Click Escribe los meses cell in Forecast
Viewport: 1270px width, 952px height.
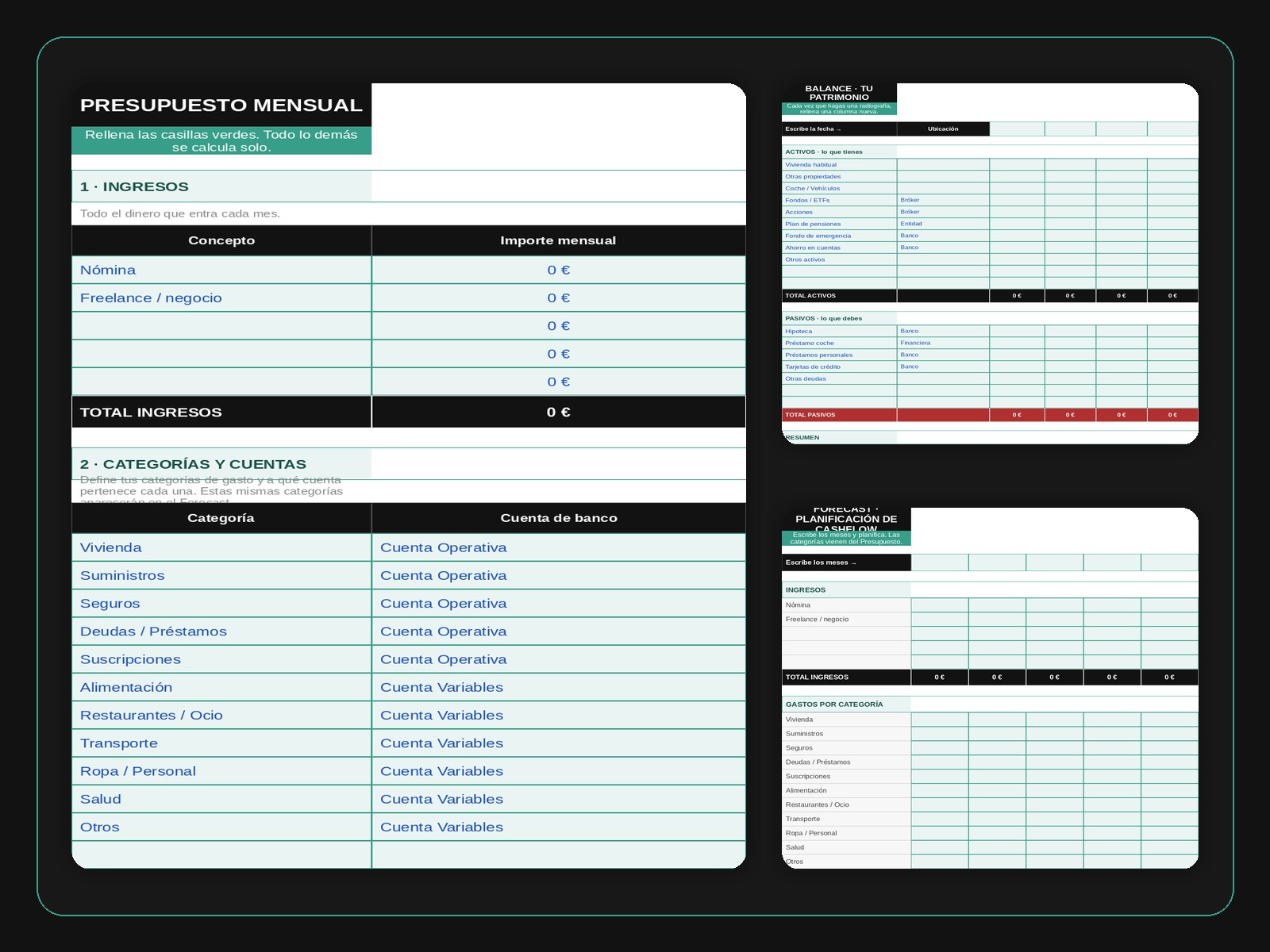point(846,562)
